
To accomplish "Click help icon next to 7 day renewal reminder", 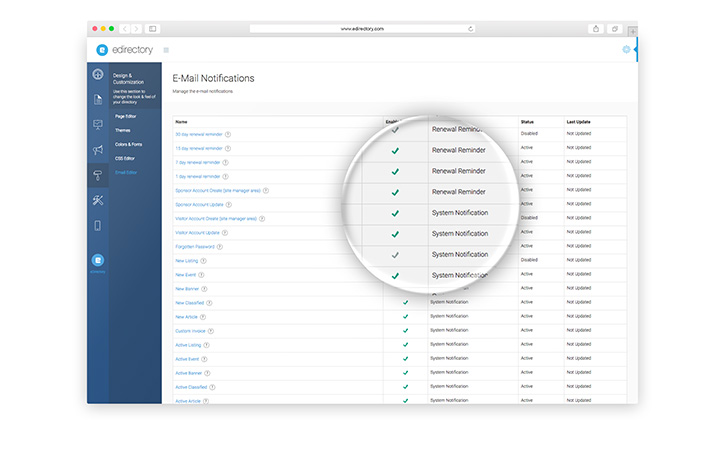I will pos(225,162).
